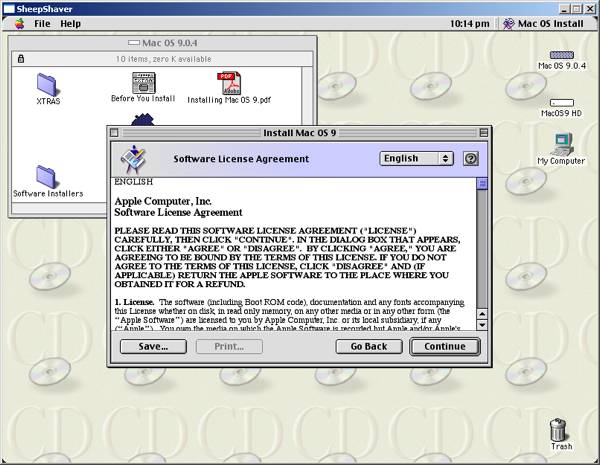Viewport: 600px width, 465px height.
Task: Click the Save... button
Action: (x=153, y=346)
